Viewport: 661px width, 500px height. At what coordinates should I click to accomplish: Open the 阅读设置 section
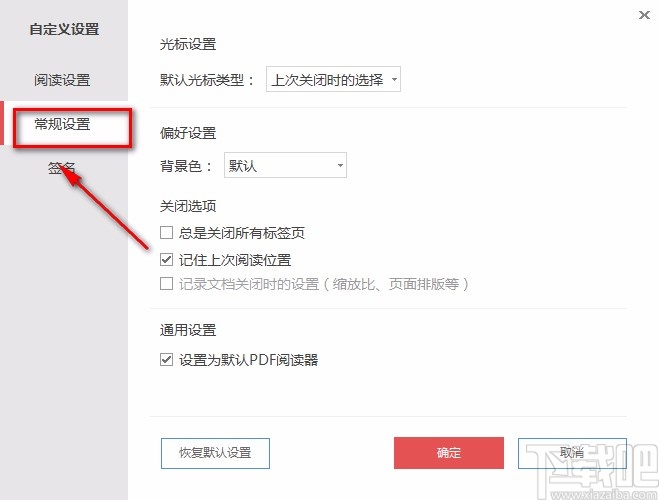[62, 80]
